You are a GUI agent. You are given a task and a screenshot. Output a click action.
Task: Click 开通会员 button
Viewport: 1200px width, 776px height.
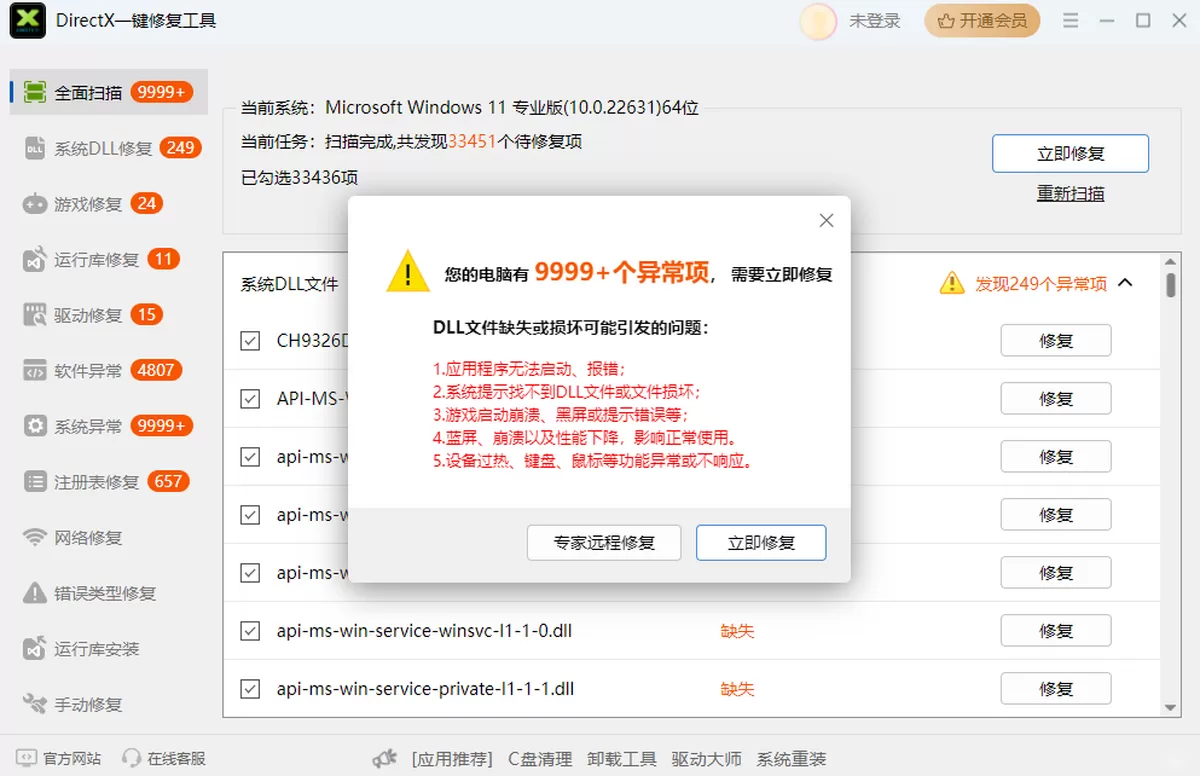(x=982, y=21)
